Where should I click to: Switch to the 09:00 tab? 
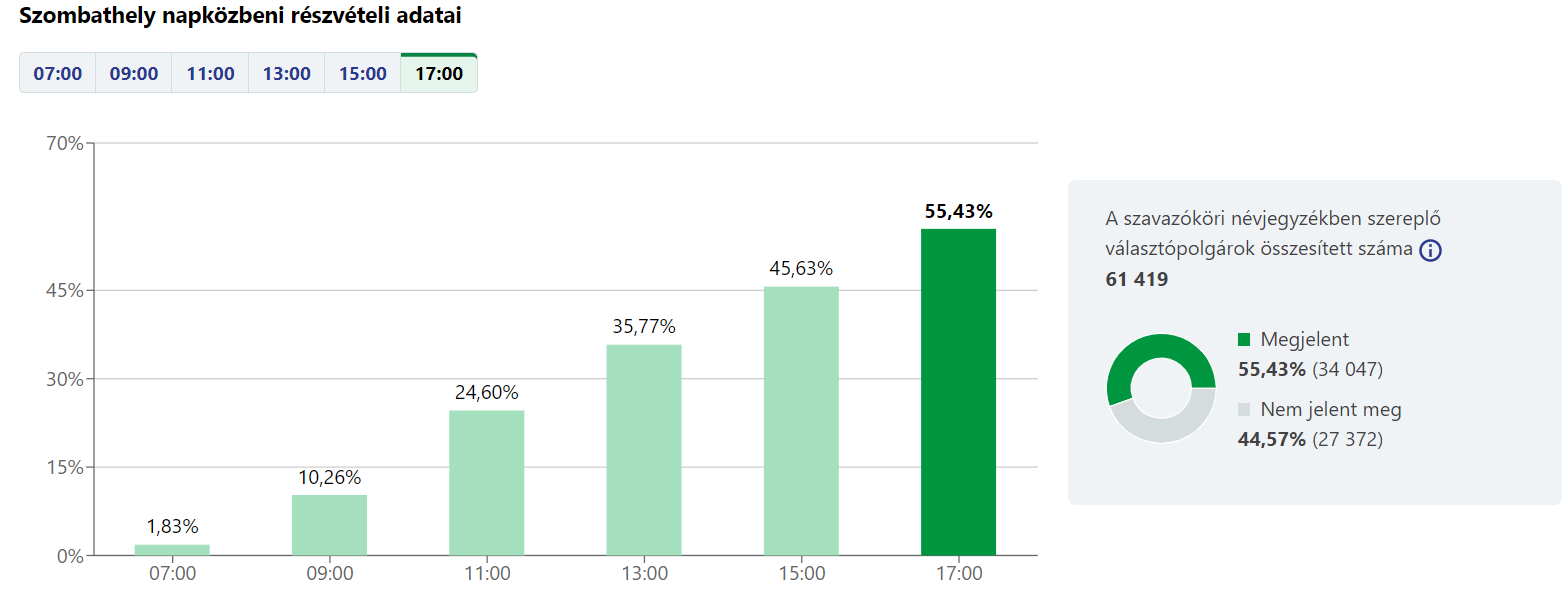point(134,74)
